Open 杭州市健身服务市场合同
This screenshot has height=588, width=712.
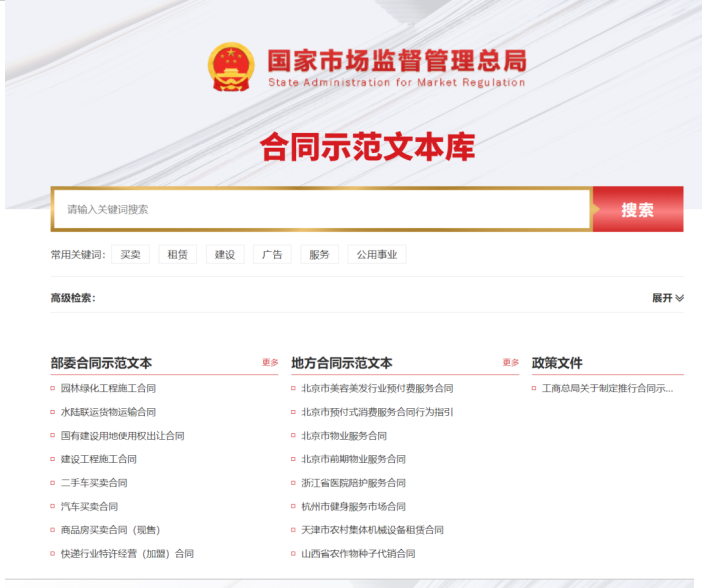coord(354,506)
